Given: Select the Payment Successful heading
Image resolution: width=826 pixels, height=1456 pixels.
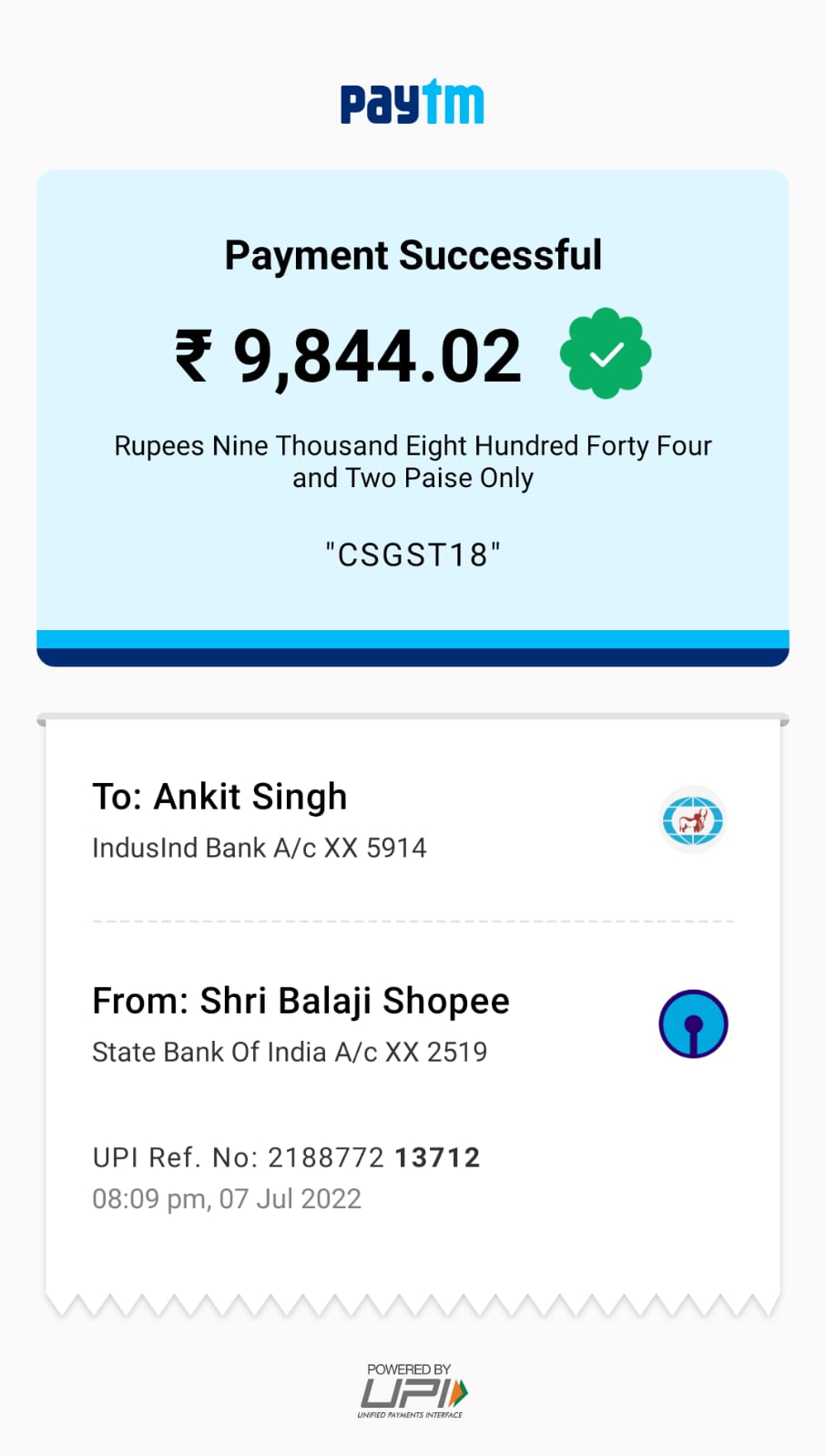Looking at the screenshot, I should click(x=413, y=255).
